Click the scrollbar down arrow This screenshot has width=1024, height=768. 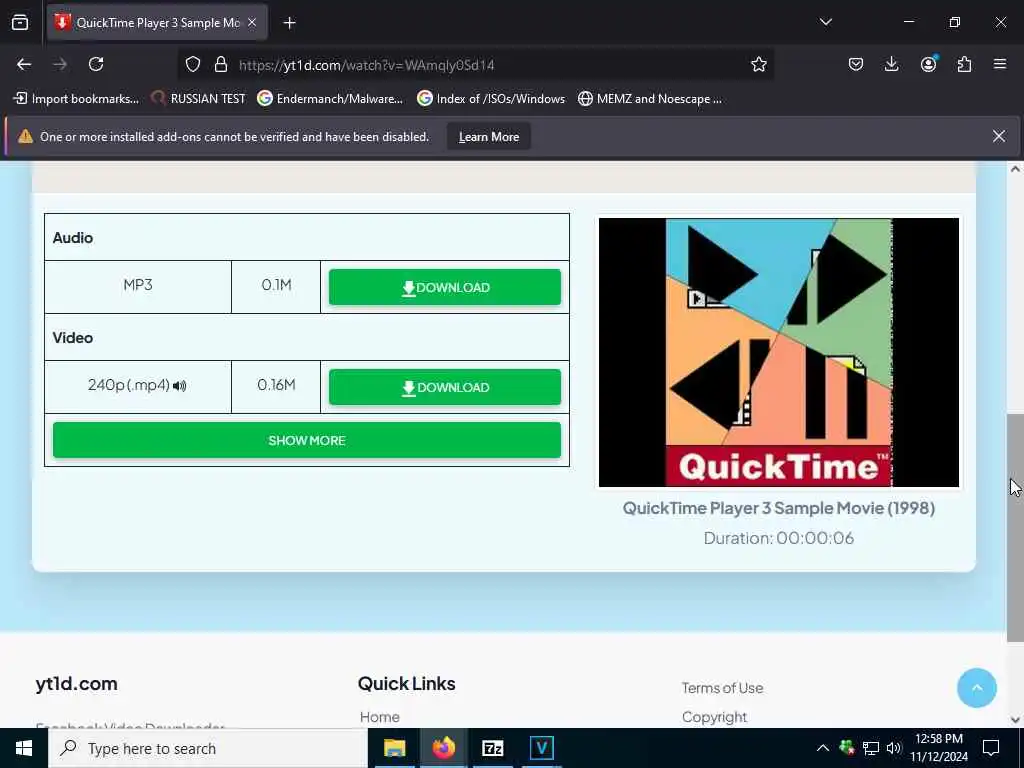click(x=1015, y=720)
